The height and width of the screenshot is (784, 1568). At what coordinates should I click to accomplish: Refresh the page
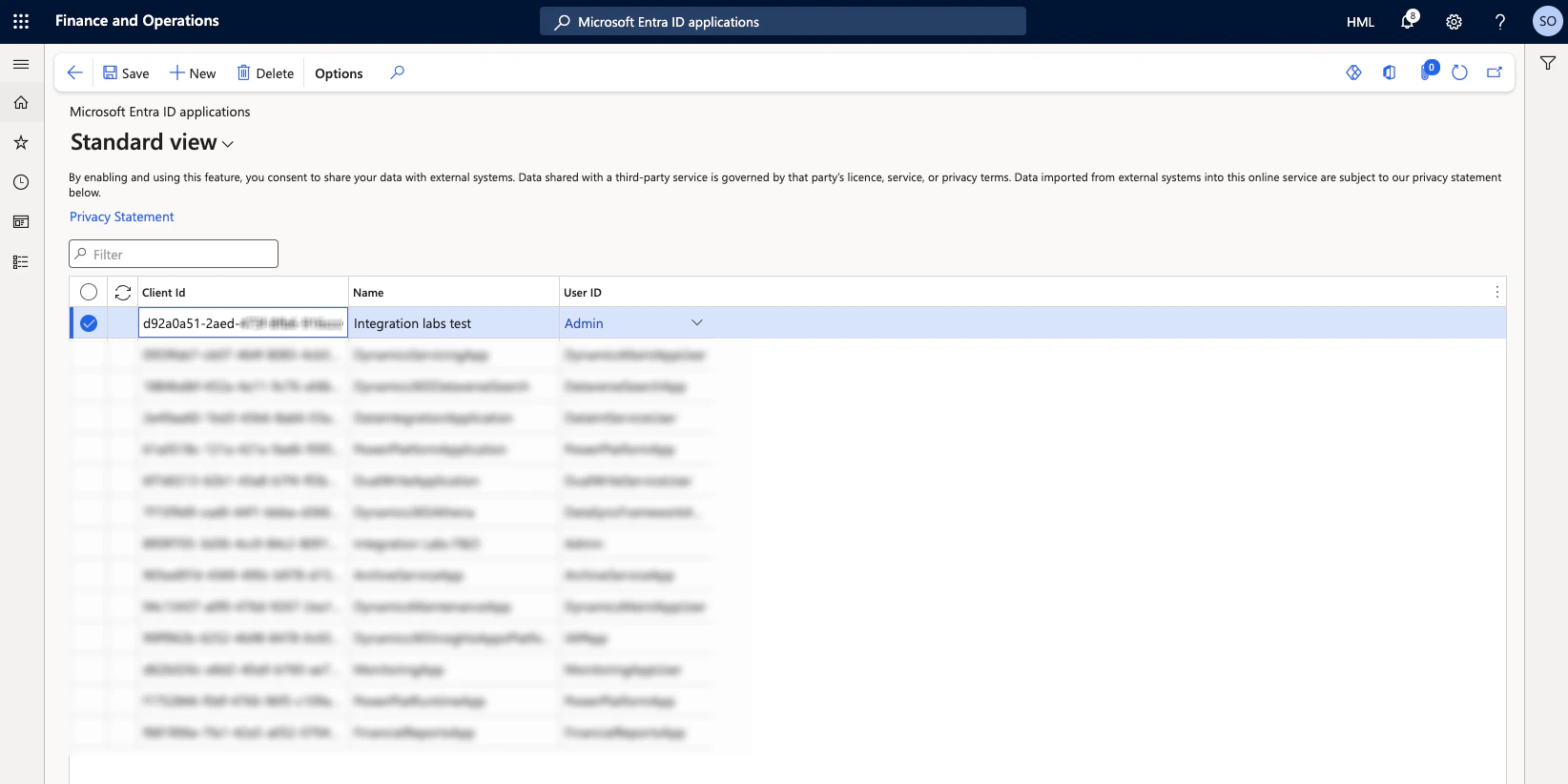pos(1459,72)
